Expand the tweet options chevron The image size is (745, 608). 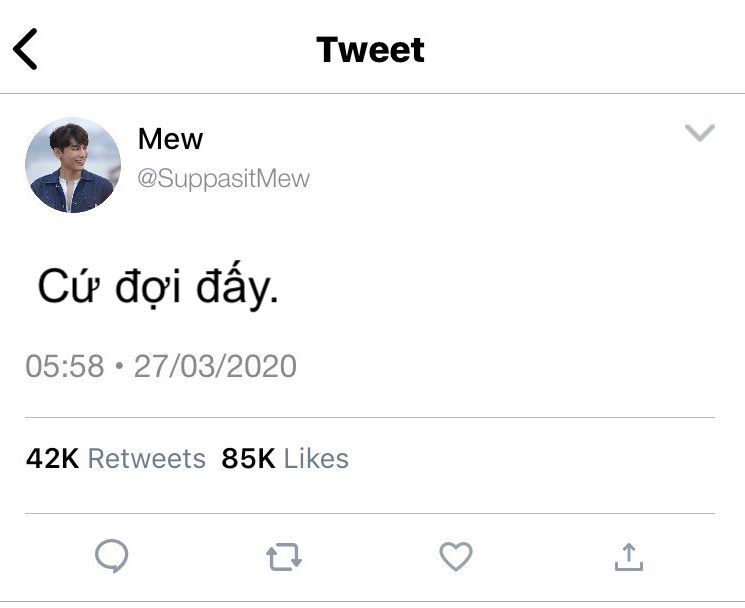point(700,133)
